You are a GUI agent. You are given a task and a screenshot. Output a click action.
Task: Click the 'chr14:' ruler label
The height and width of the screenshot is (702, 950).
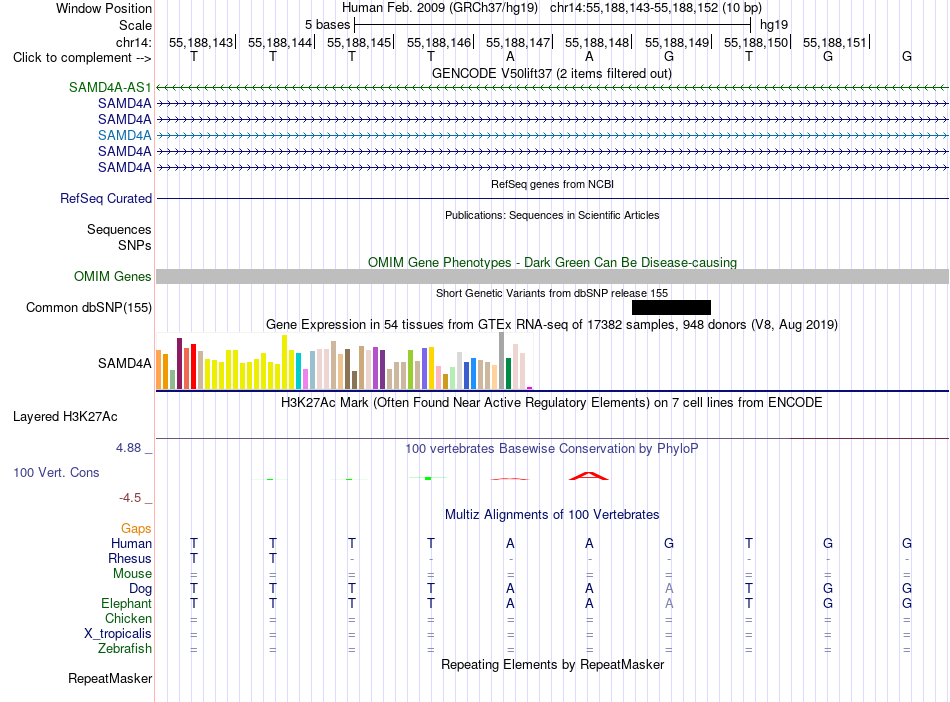133,42
